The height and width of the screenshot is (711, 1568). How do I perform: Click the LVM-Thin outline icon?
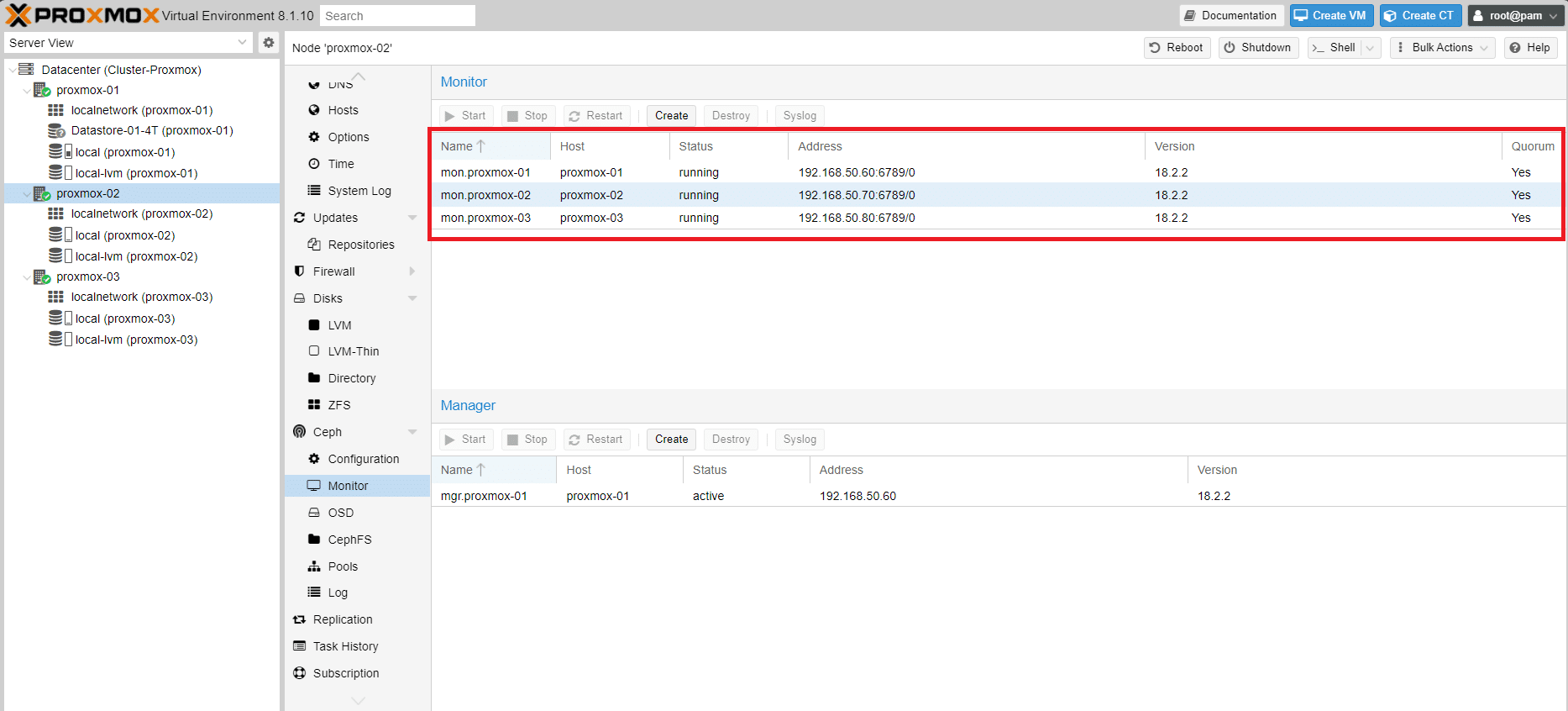pyautogui.click(x=314, y=351)
